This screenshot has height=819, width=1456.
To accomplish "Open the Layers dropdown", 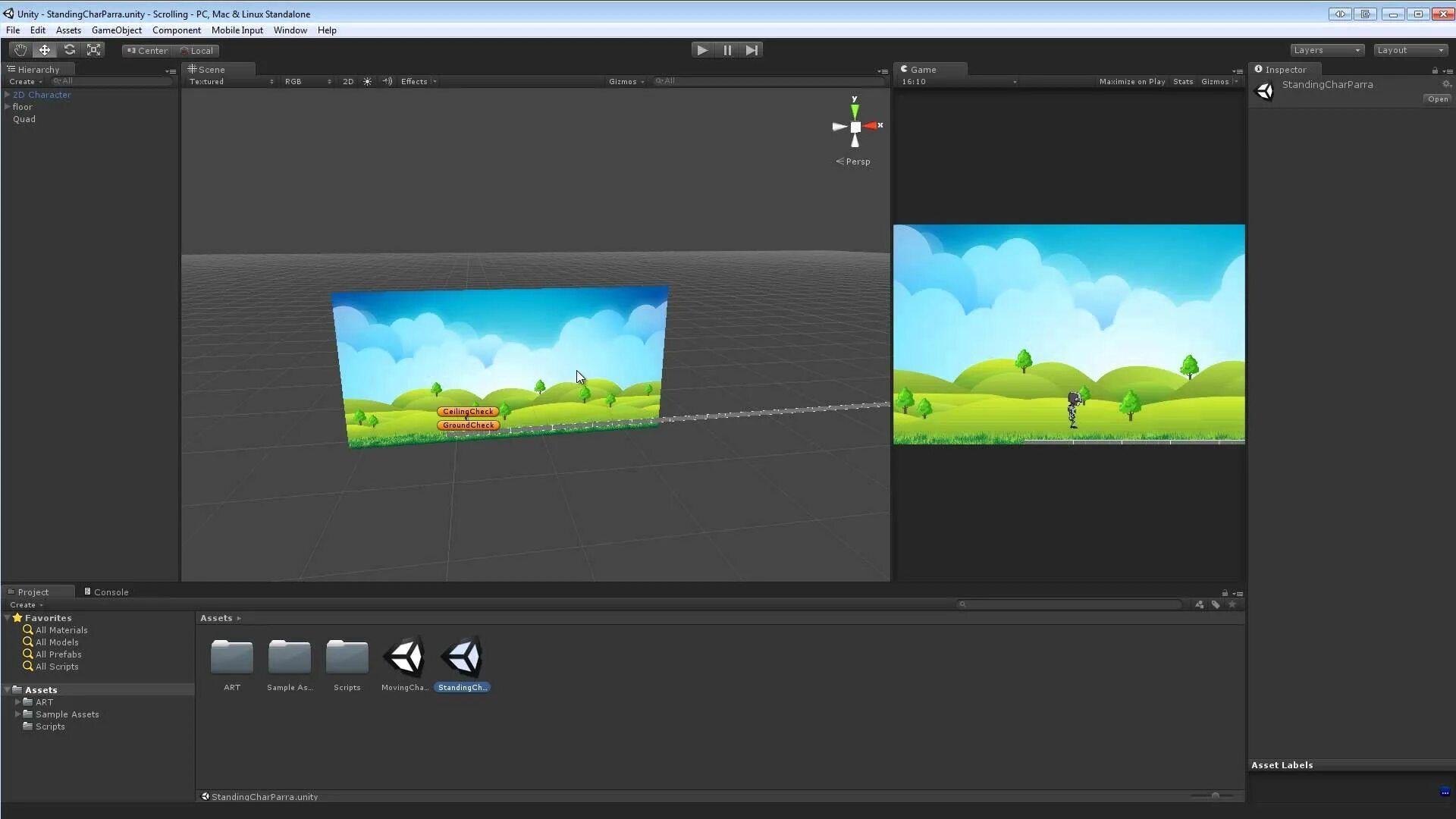I will coord(1327,50).
